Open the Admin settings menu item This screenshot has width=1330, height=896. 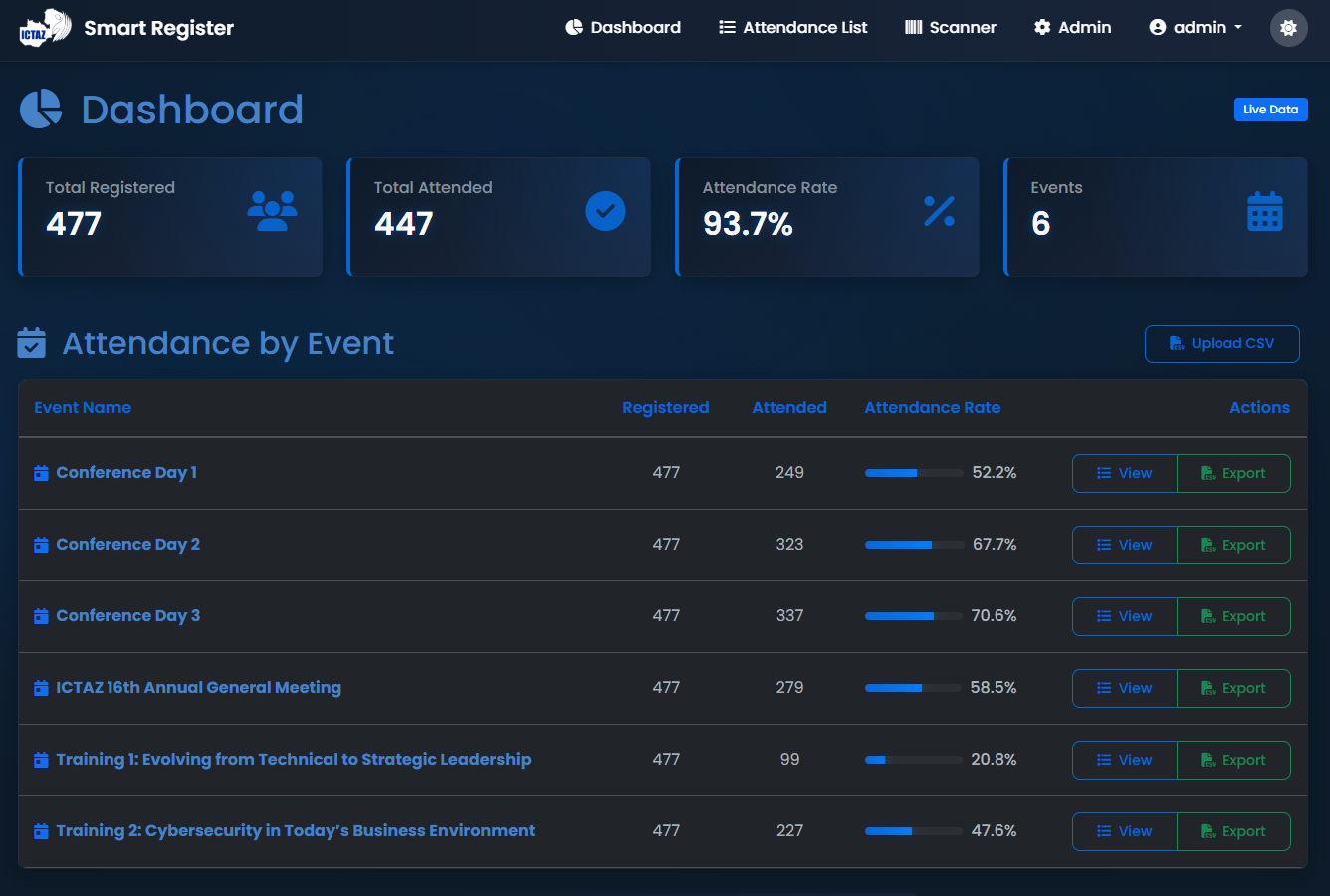tap(1072, 28)
